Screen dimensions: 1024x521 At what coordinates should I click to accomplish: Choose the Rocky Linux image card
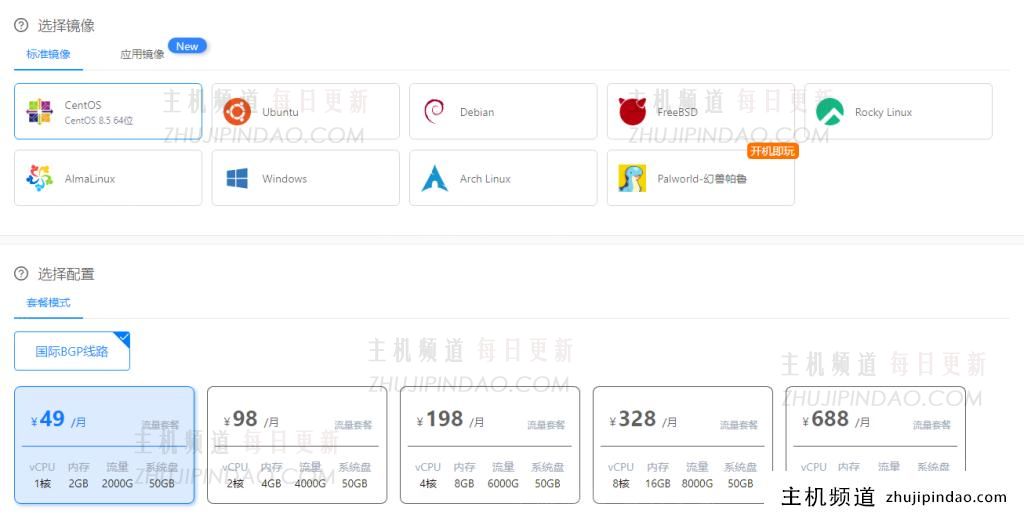(x=898, y=111)
